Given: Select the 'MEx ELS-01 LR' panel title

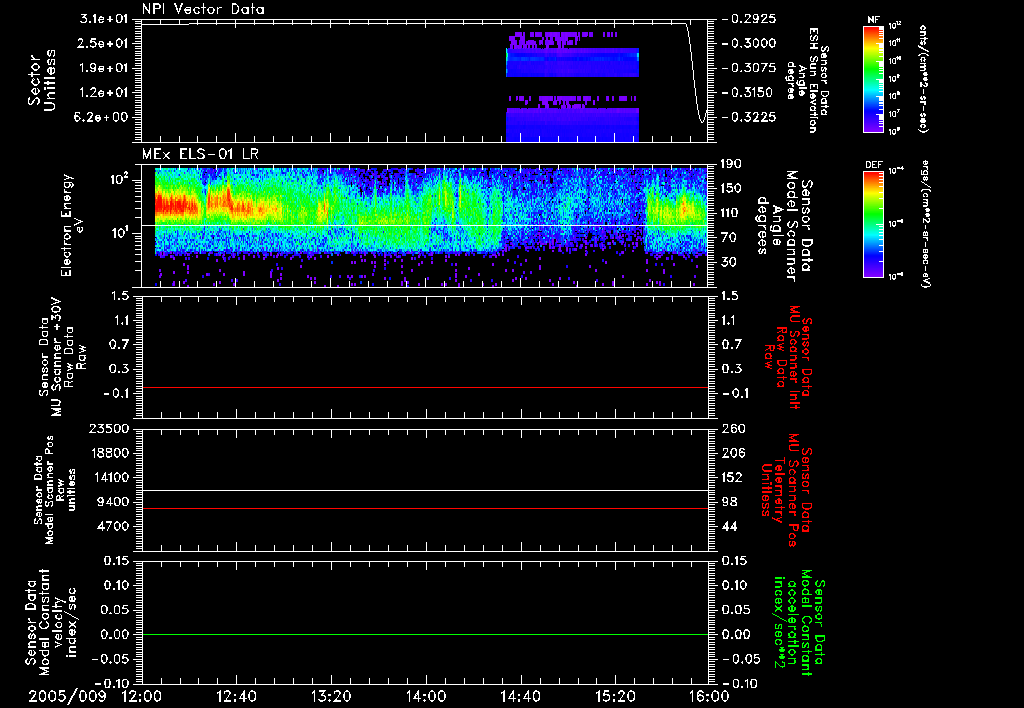Looking at the screenshot, I should (x=200, y=154).
